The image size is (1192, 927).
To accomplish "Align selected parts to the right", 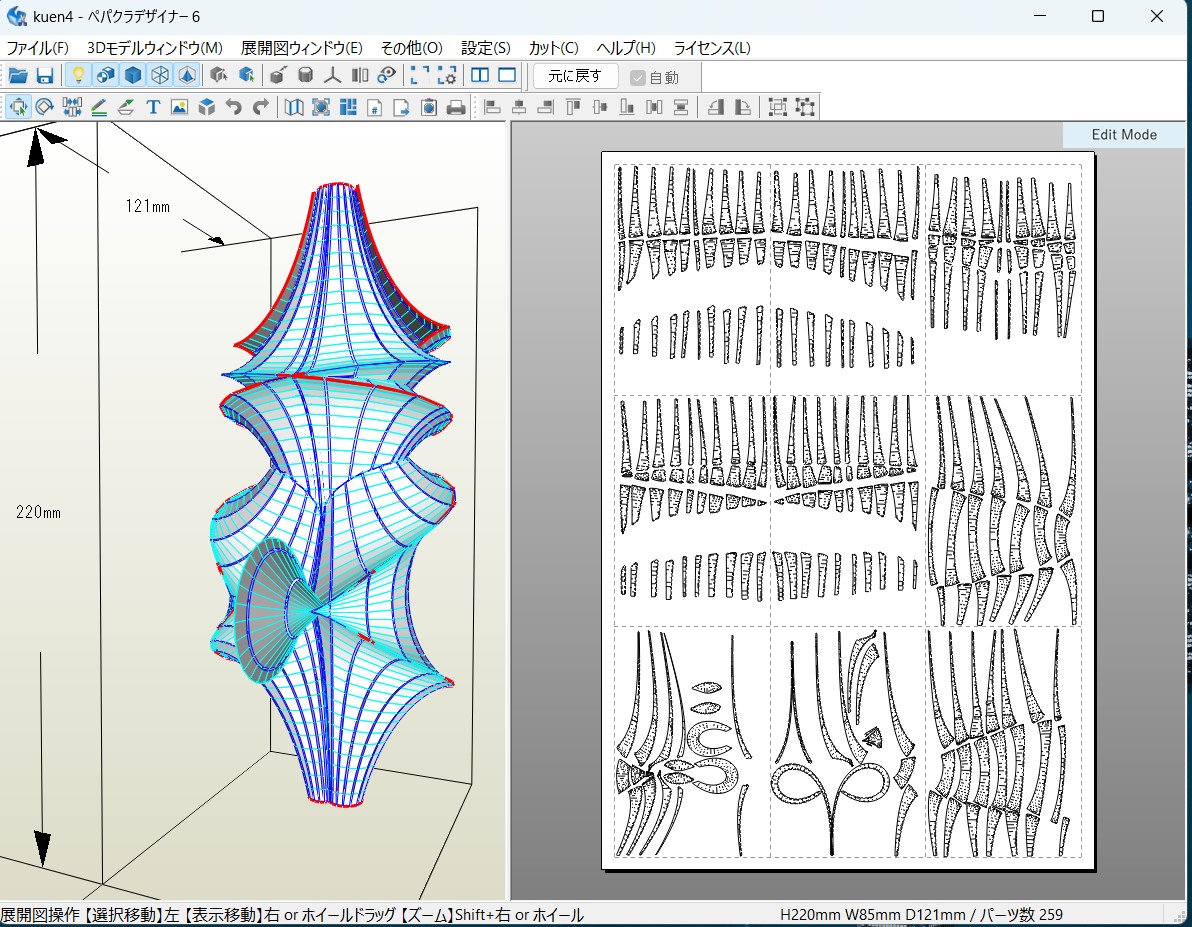I will (546, 107).
